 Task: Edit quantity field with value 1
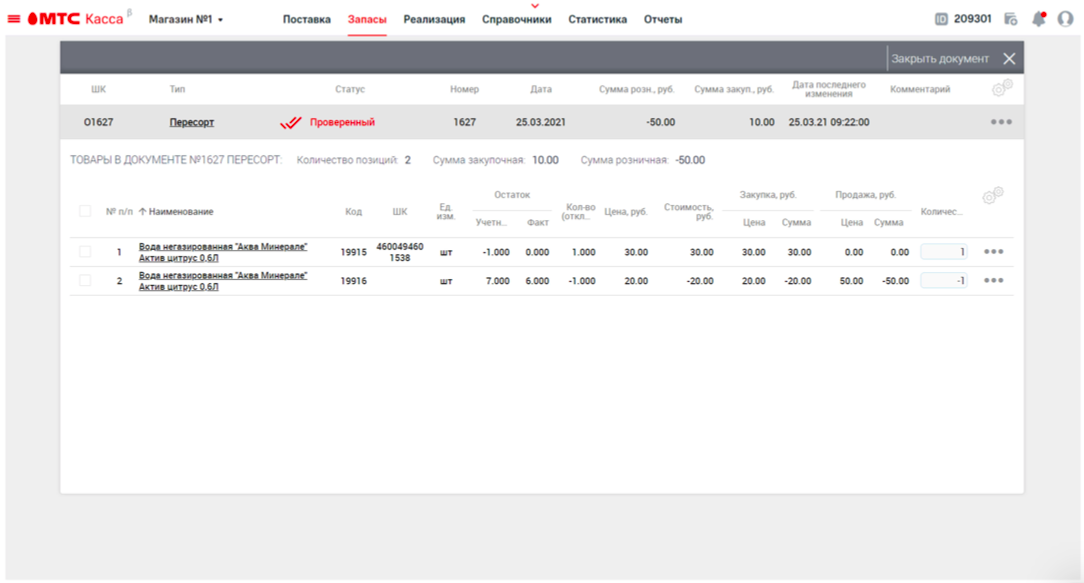pos(944,252)
